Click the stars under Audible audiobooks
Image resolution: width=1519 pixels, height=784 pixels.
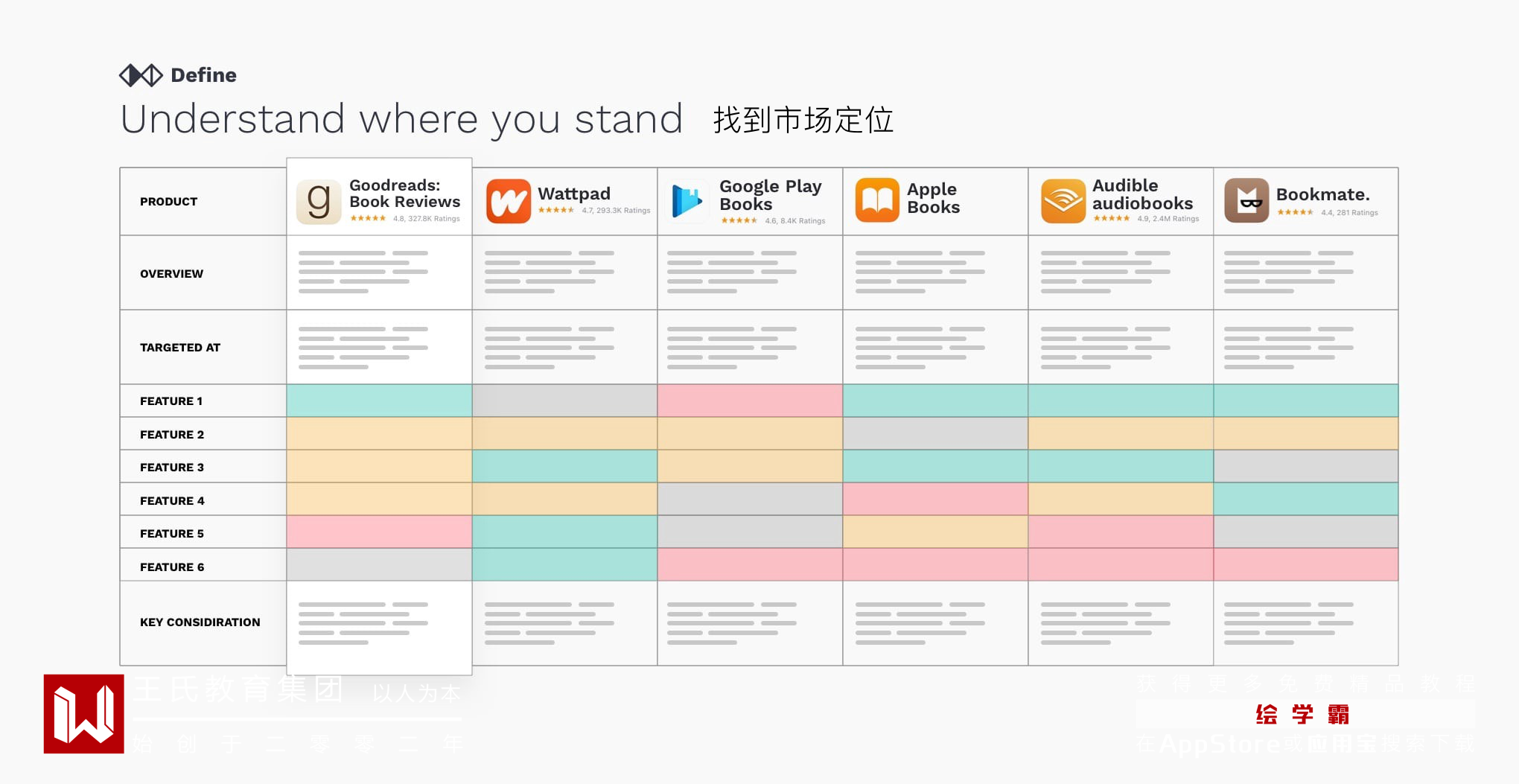click(1112, 218)
